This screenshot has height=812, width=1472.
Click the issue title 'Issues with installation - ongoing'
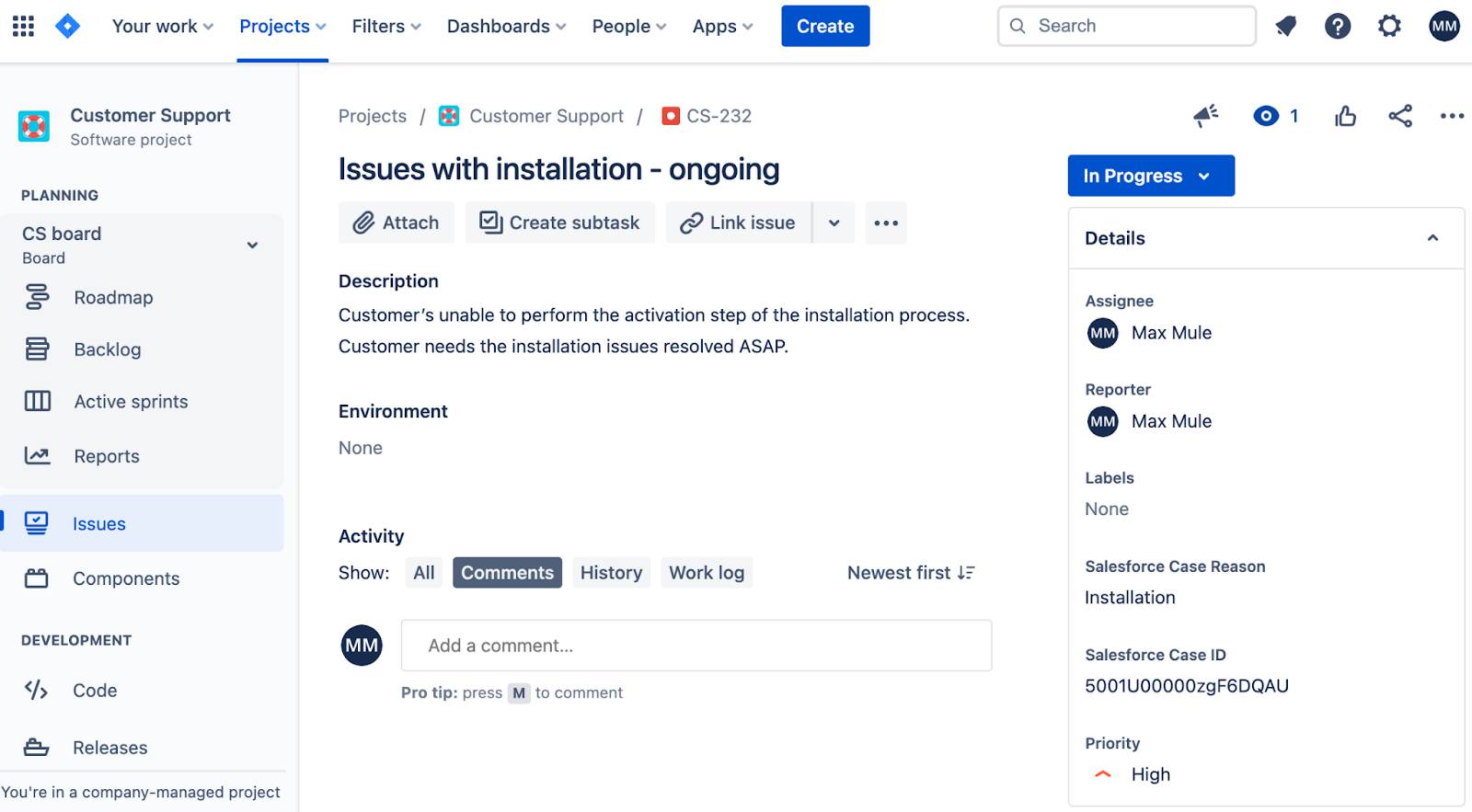coord(558,169)
